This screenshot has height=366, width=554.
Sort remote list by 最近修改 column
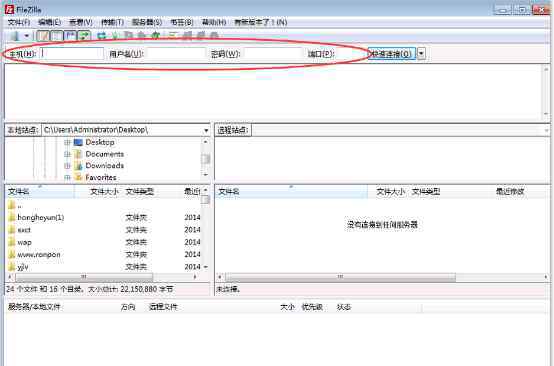[510, 192]
